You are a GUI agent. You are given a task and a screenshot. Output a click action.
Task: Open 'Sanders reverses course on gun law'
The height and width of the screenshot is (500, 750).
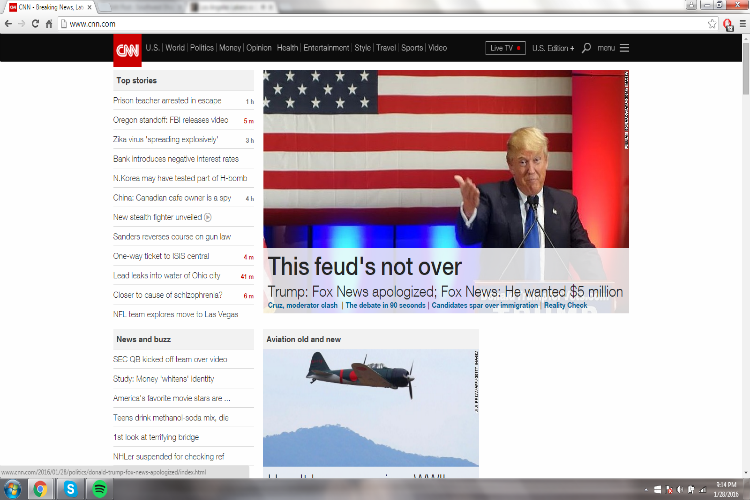172,236
